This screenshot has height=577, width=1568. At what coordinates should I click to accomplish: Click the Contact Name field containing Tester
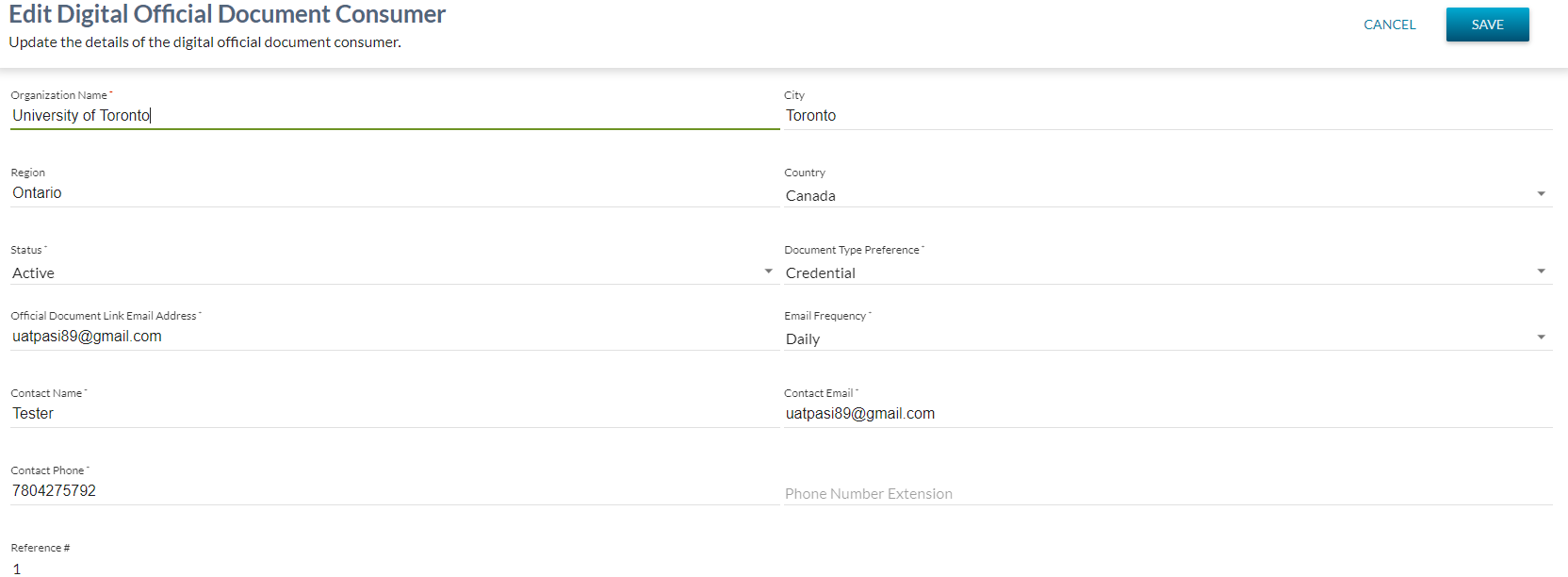coord(394,413)
